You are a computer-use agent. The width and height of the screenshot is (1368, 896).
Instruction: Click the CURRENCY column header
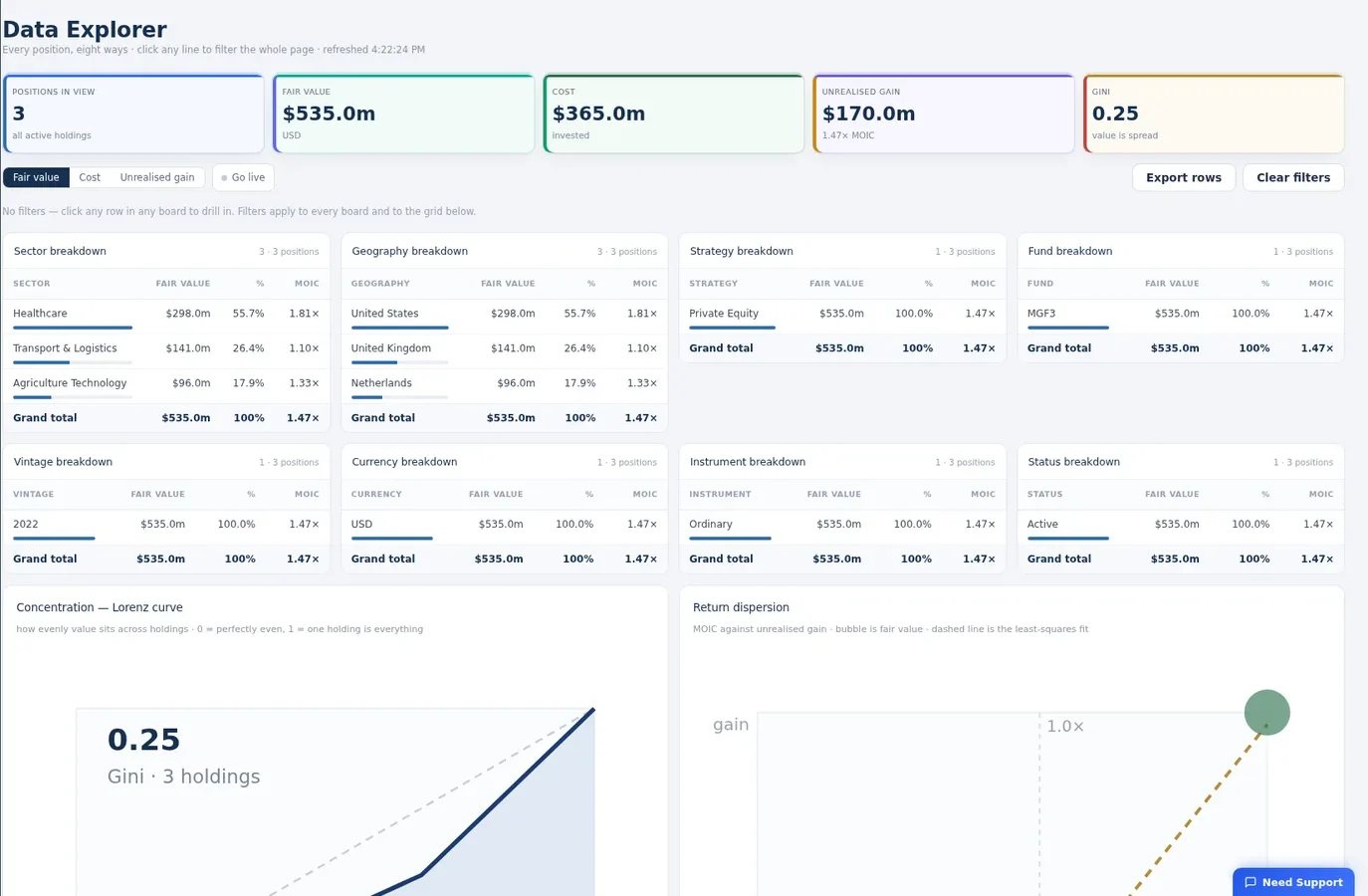click(x=376, y=495)
